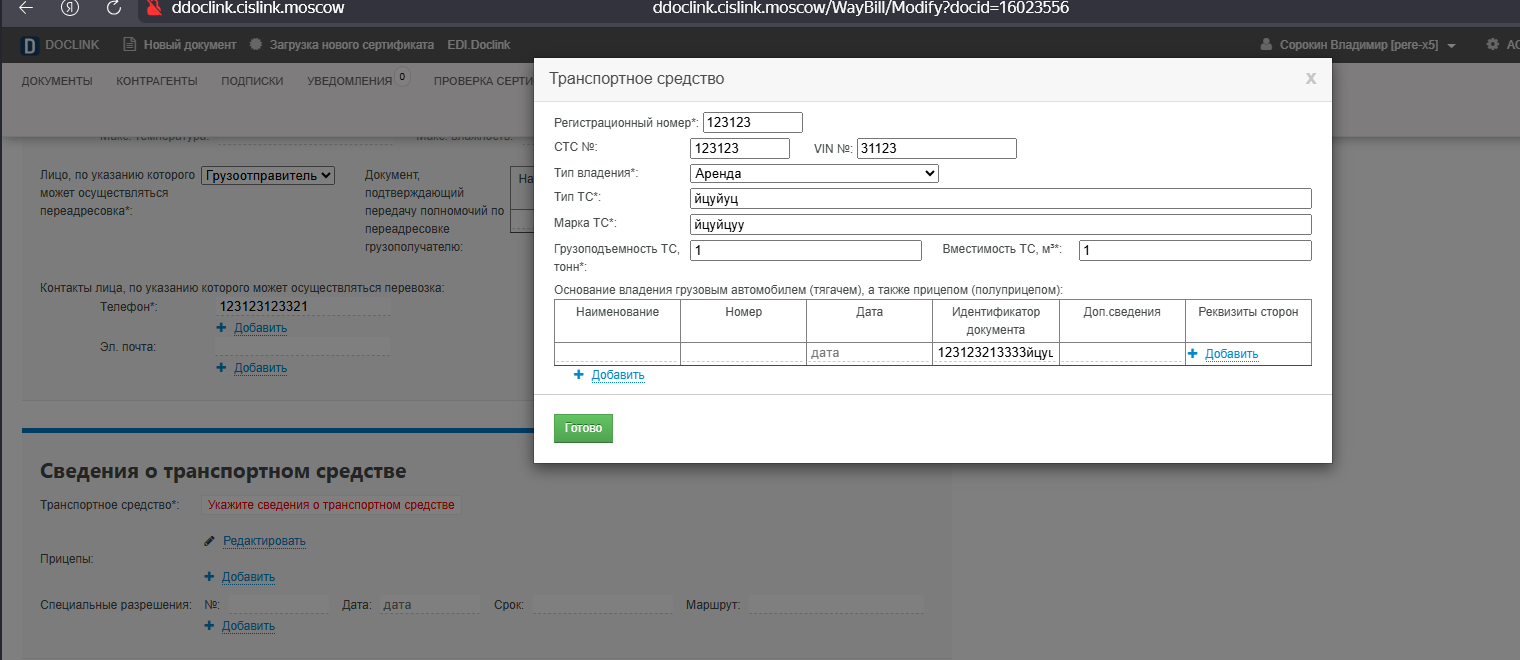The height and width of the screenshot is (660, 1520).
Task: Click the special permit Срок field
Action: point(603,605)
